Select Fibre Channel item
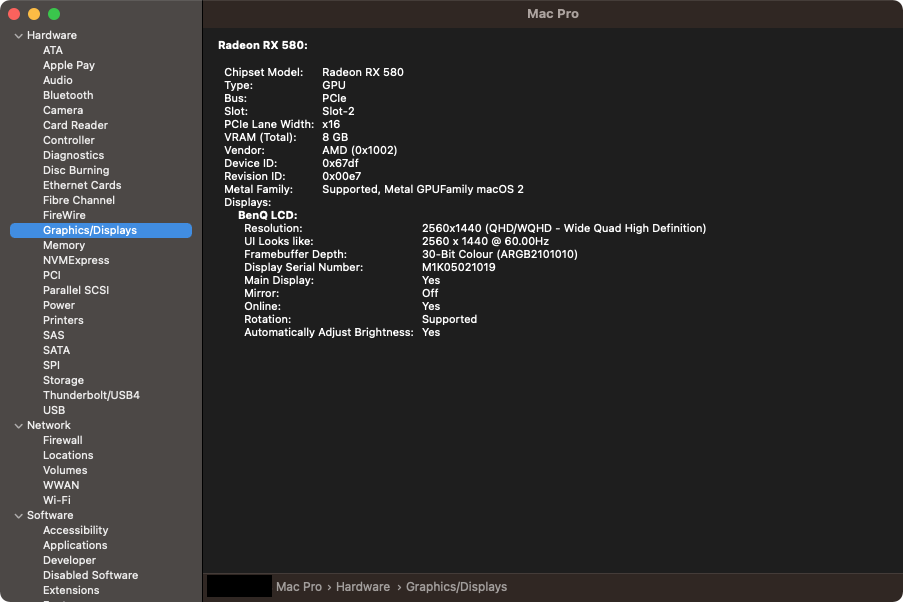 79,200
